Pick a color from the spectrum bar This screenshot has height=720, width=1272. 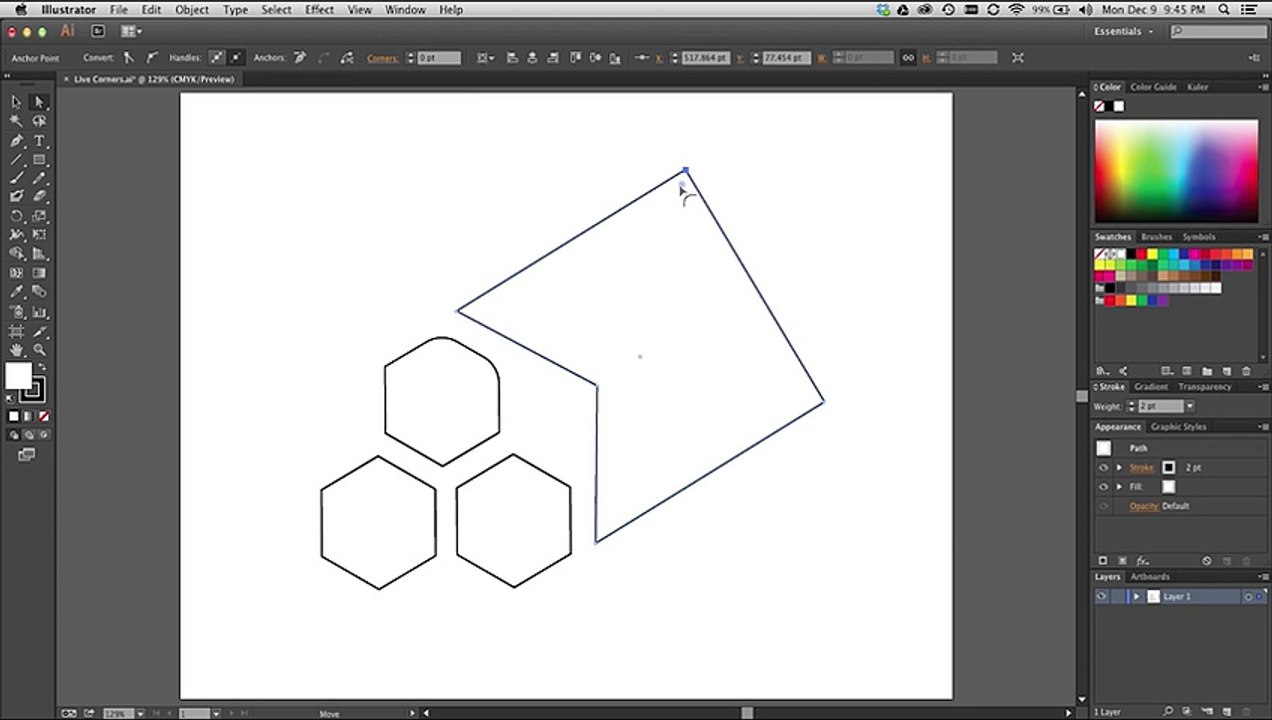click(x=1176, y=171)
